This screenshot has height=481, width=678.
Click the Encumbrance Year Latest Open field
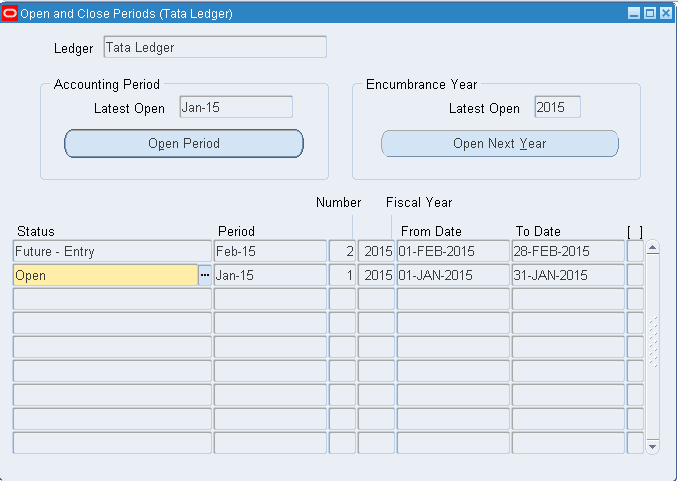556,107
